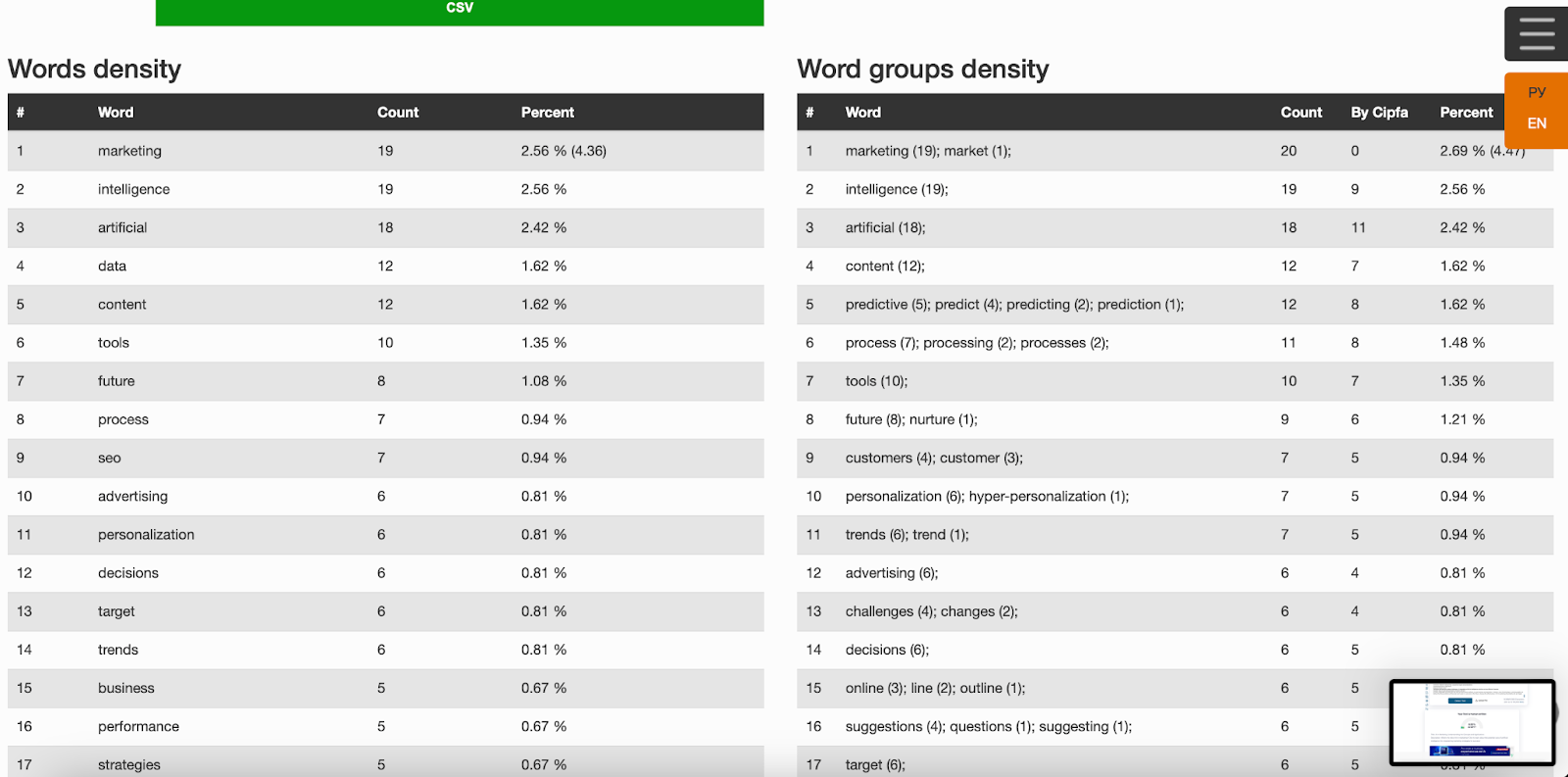This screenshot has width=1568, height=777.
Task: Select word 'strategies' in Words density
Action: (129, 764)
